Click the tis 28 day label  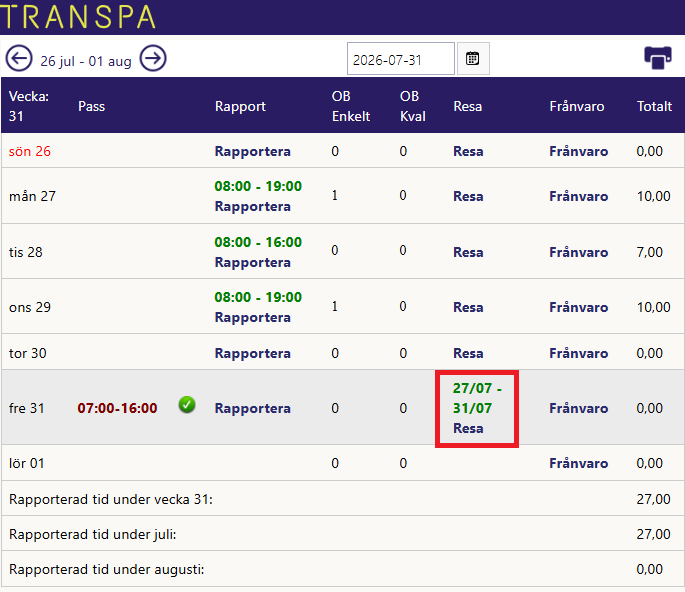(26, 252)
